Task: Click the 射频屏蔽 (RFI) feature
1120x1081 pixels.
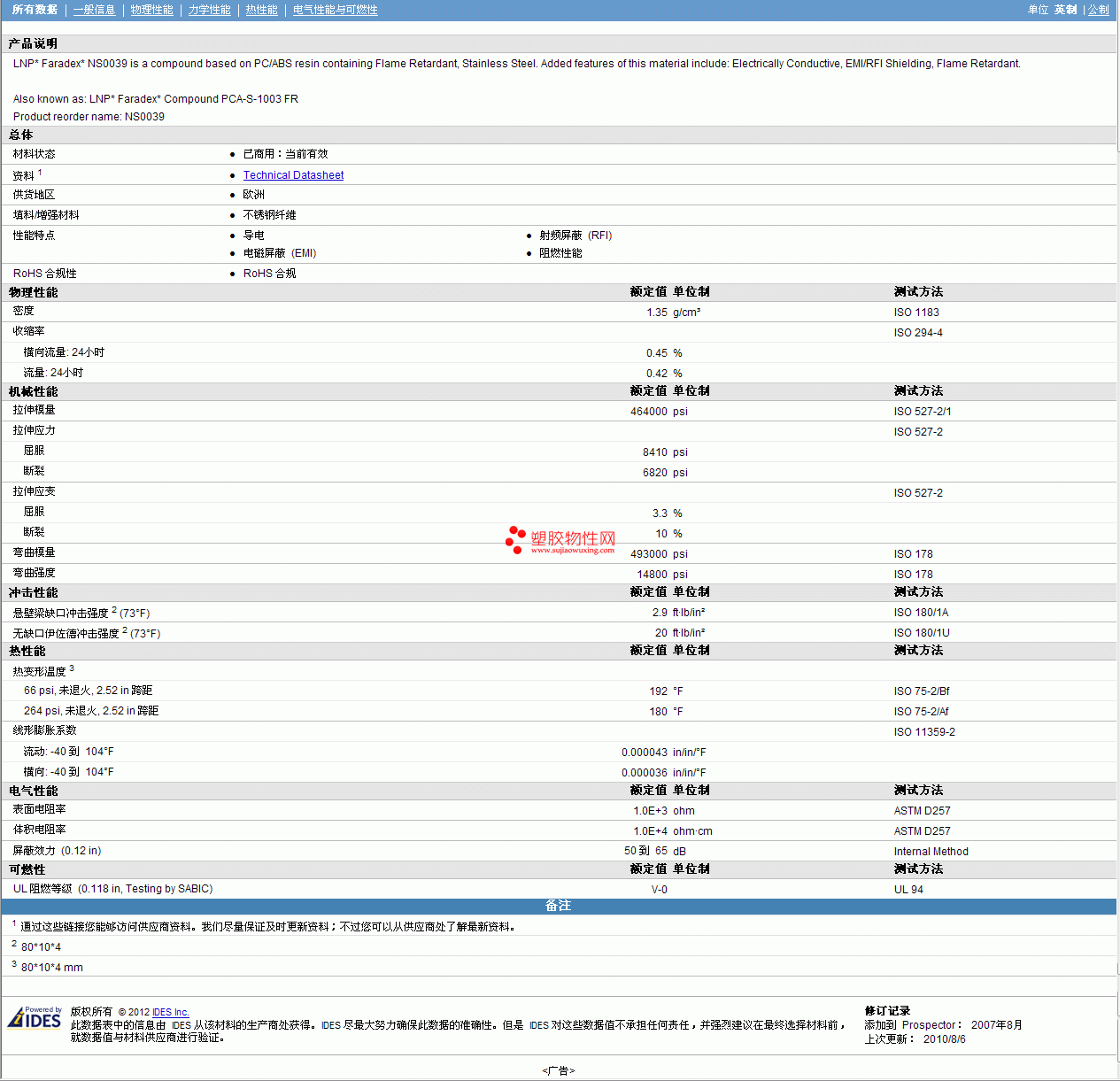Action: [575, 236]
